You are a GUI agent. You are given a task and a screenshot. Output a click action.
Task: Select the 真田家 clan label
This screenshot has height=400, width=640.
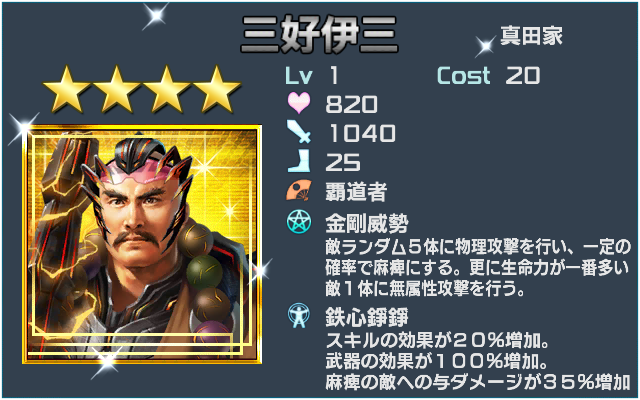coord(531,36)
